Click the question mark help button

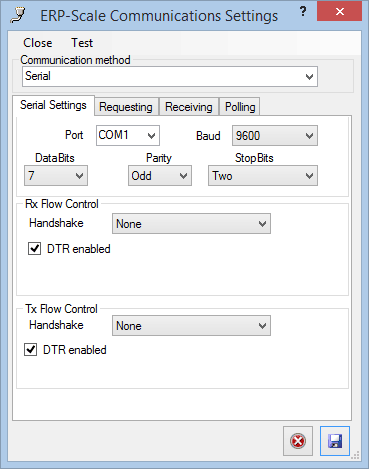(303, 12)
